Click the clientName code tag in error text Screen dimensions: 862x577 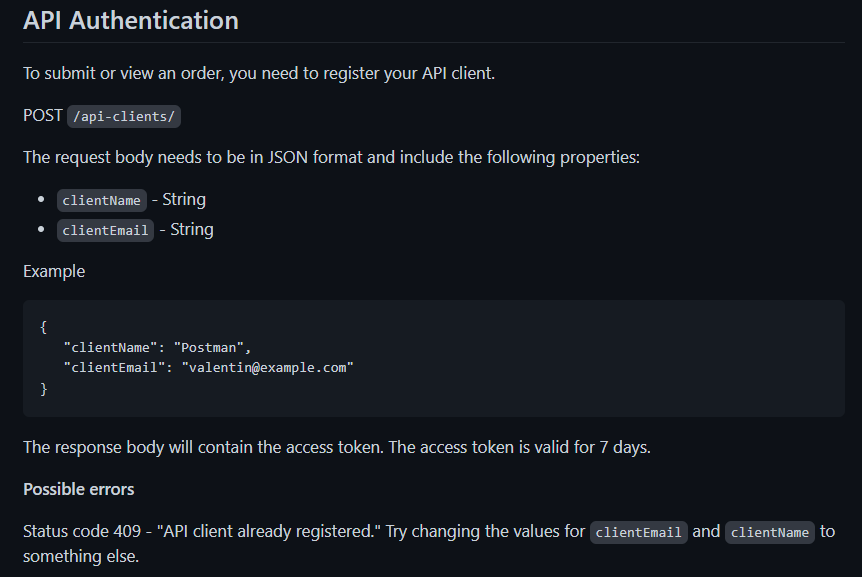coord(770,532)
